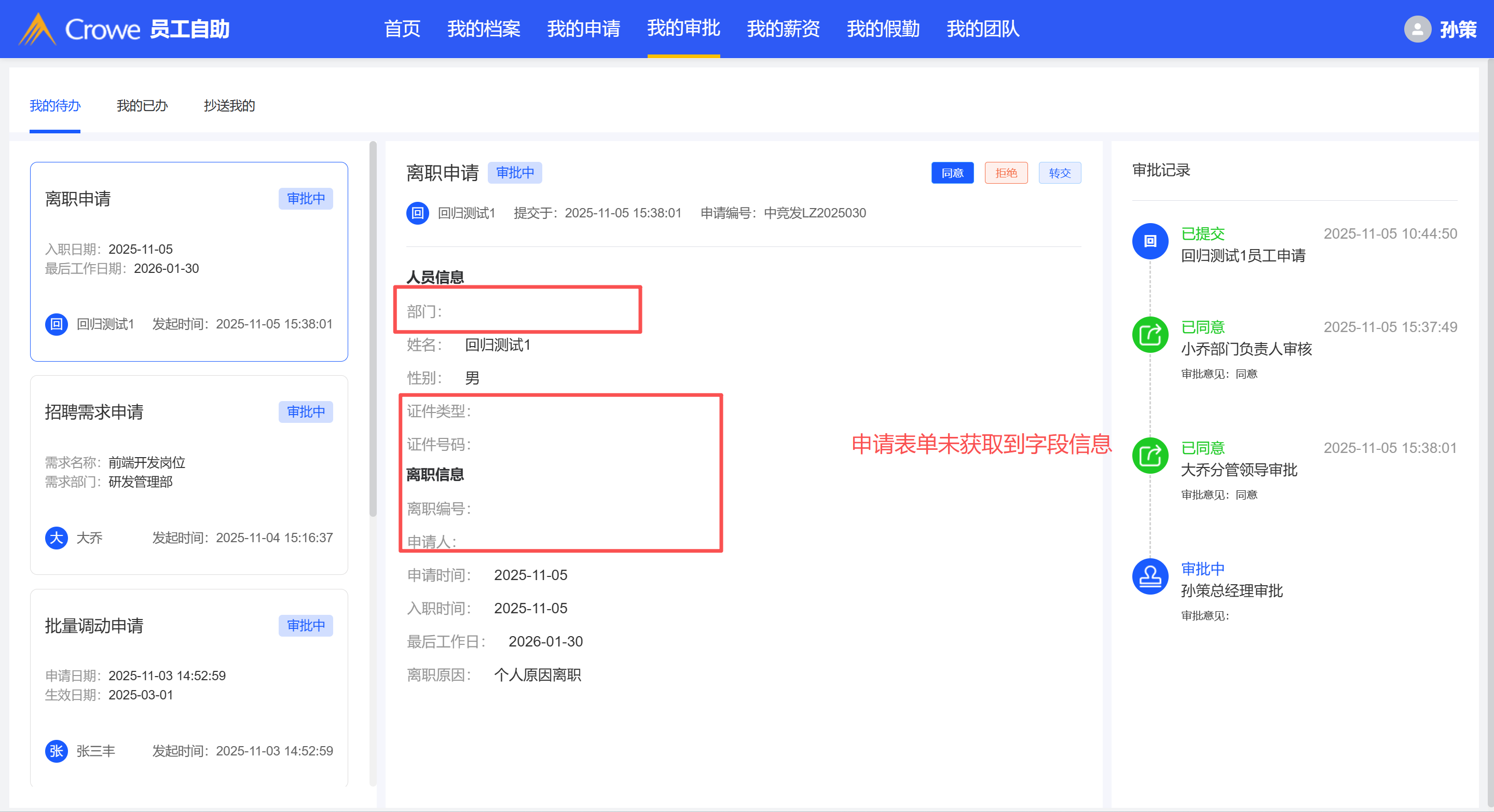Image resolution: width=1494 pixels, height=812 pixels.
Task: Click the 已提交 timeline step icon
Action: point(1149,241)
